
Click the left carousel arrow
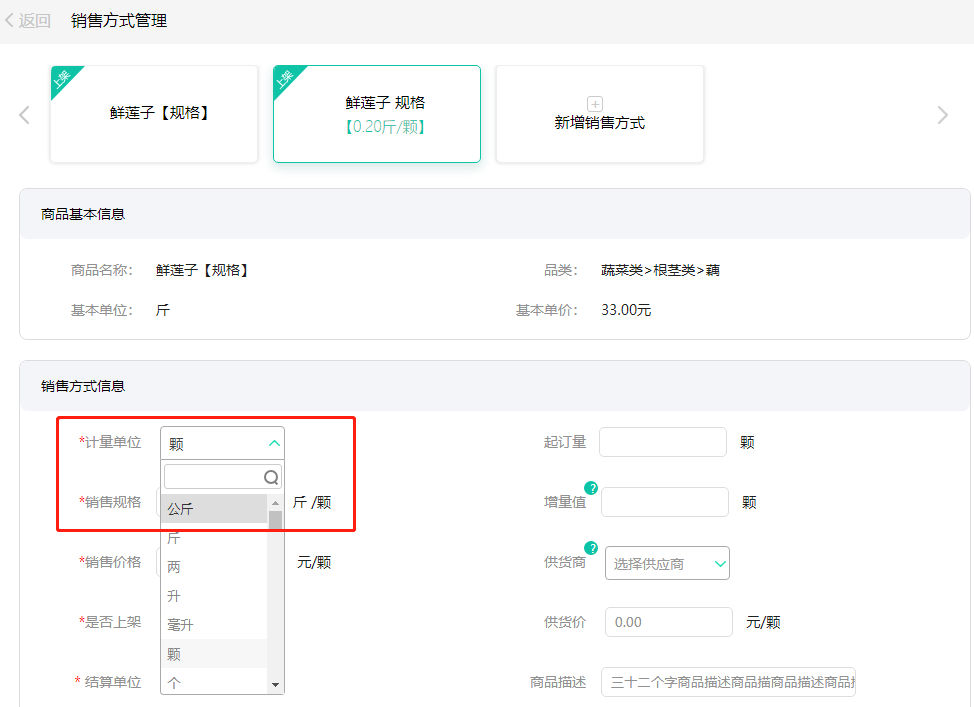(x=24, y=113)
